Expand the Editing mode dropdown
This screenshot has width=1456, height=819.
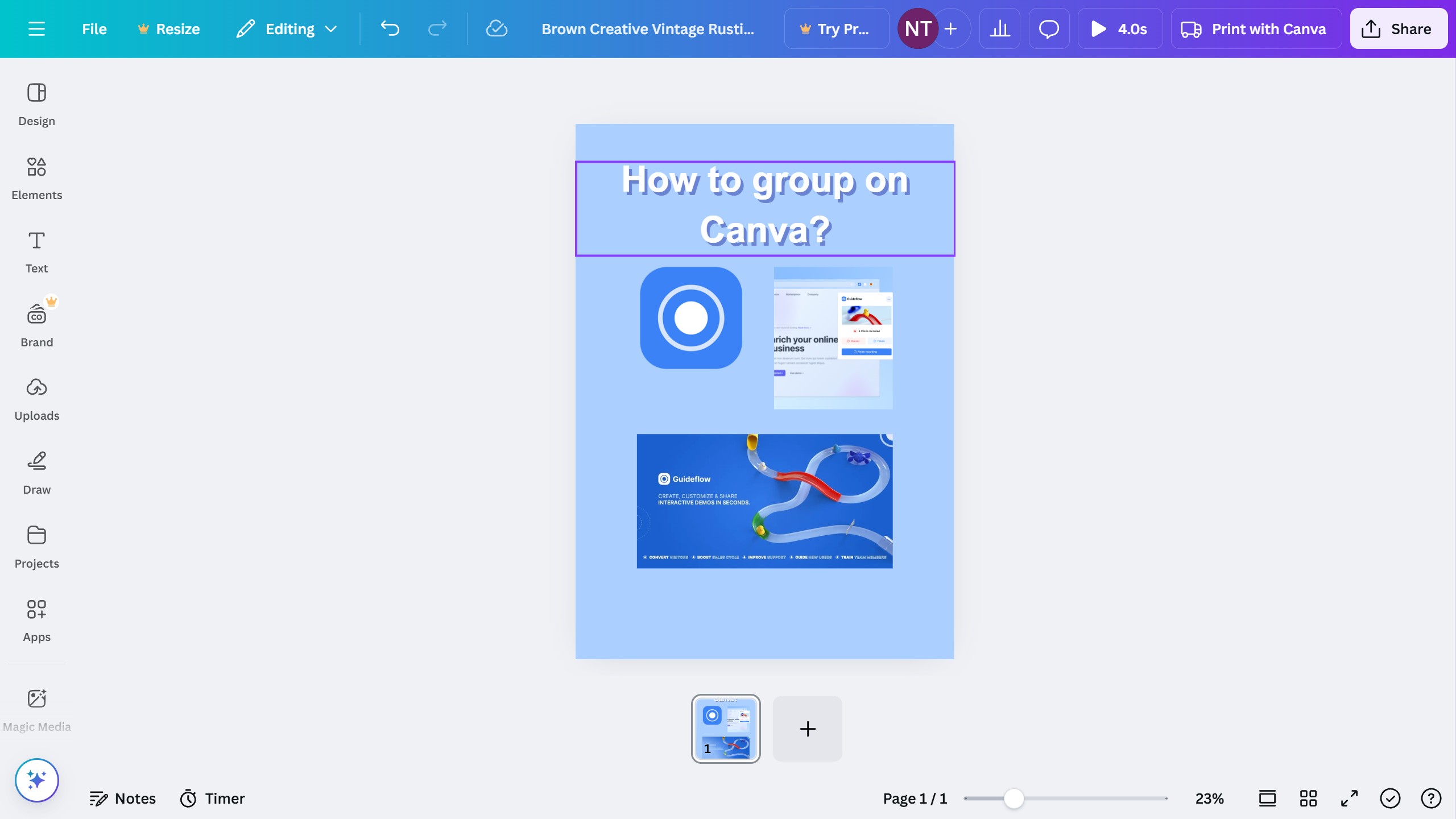pyautogui.click(x=286, y=28)
